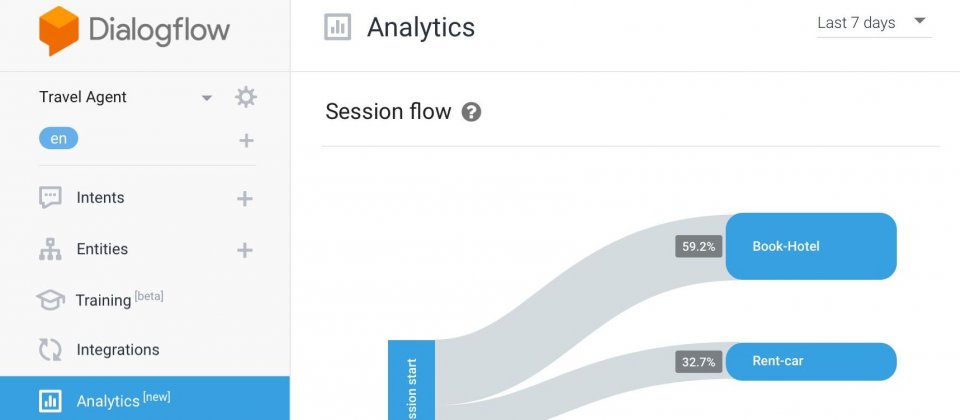Open the Analytics sidebar menu item
The image size is (960, 420).
pyautogui.click(x=144, y=399)
